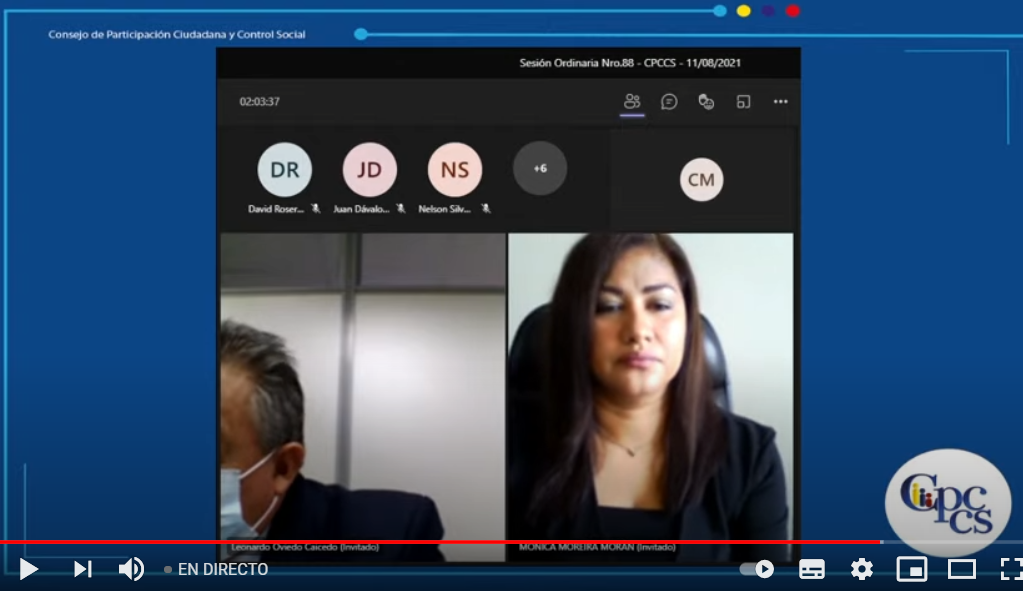Mute the video volume
The height and width of the screenshot is (591, 1023).
pos(131,569)
